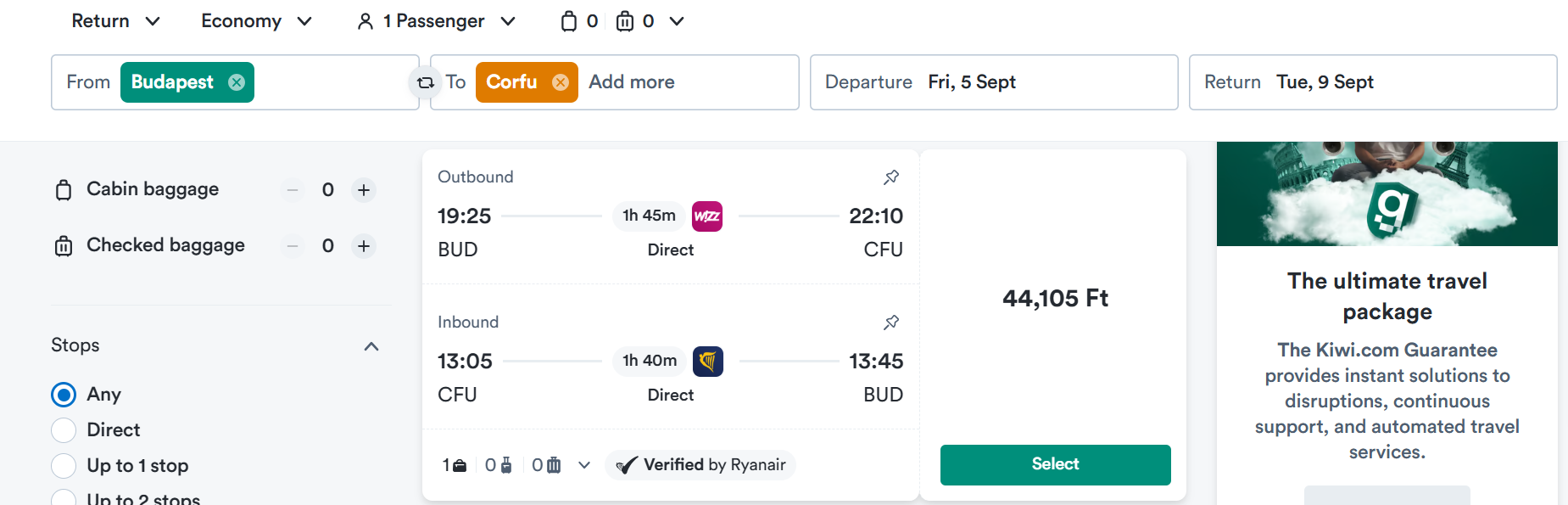
Task: Pin the Outbound flight
Action: [x=891, y=177]
